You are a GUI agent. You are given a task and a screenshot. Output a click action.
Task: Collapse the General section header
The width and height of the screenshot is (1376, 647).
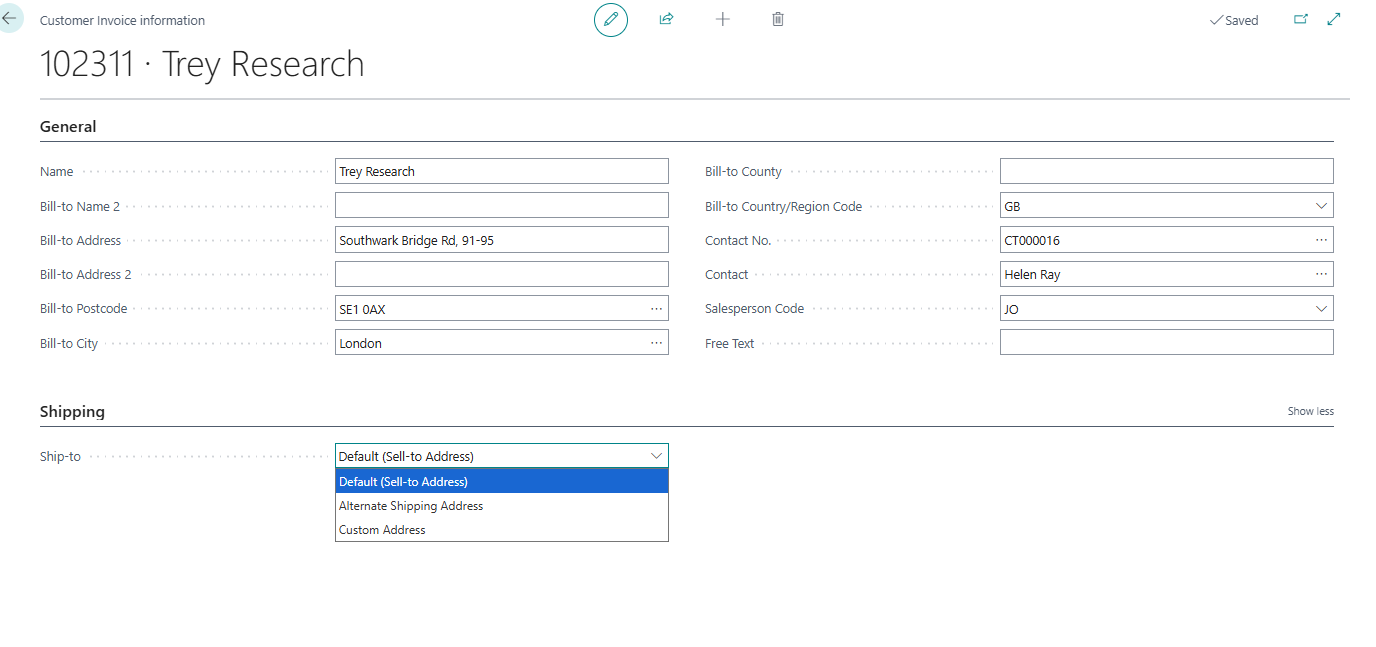click(68, 127)
